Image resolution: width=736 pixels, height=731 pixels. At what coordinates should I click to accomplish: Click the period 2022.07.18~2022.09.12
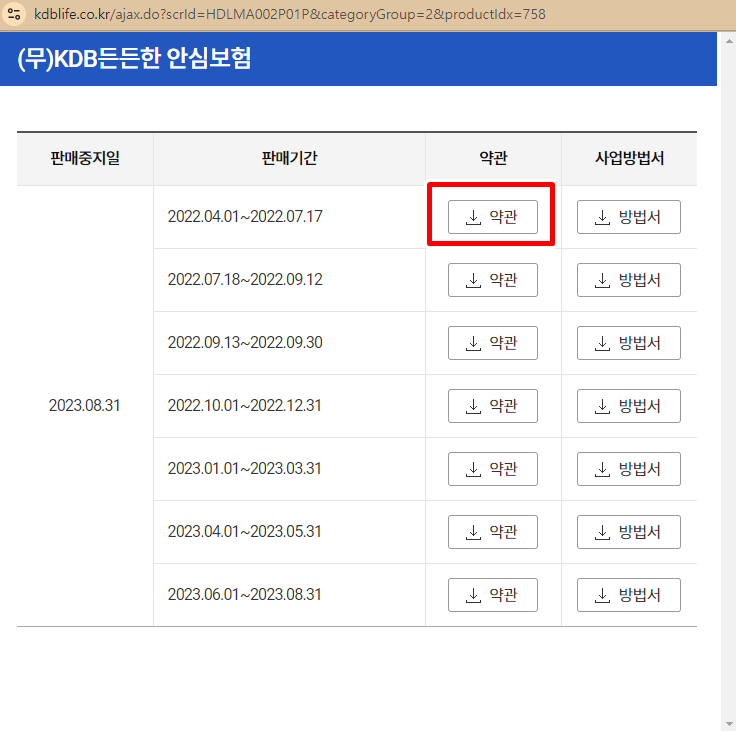(245, 280)
